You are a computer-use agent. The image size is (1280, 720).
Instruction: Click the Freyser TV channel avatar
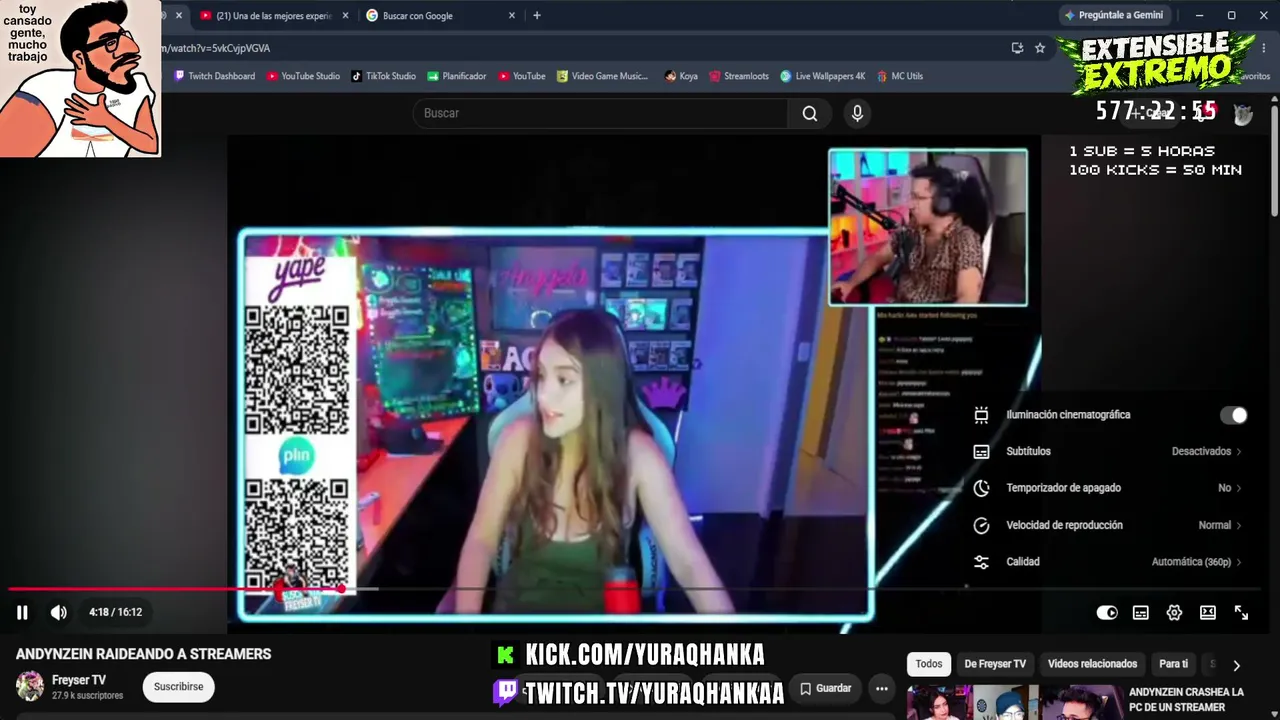coord(30,686)
